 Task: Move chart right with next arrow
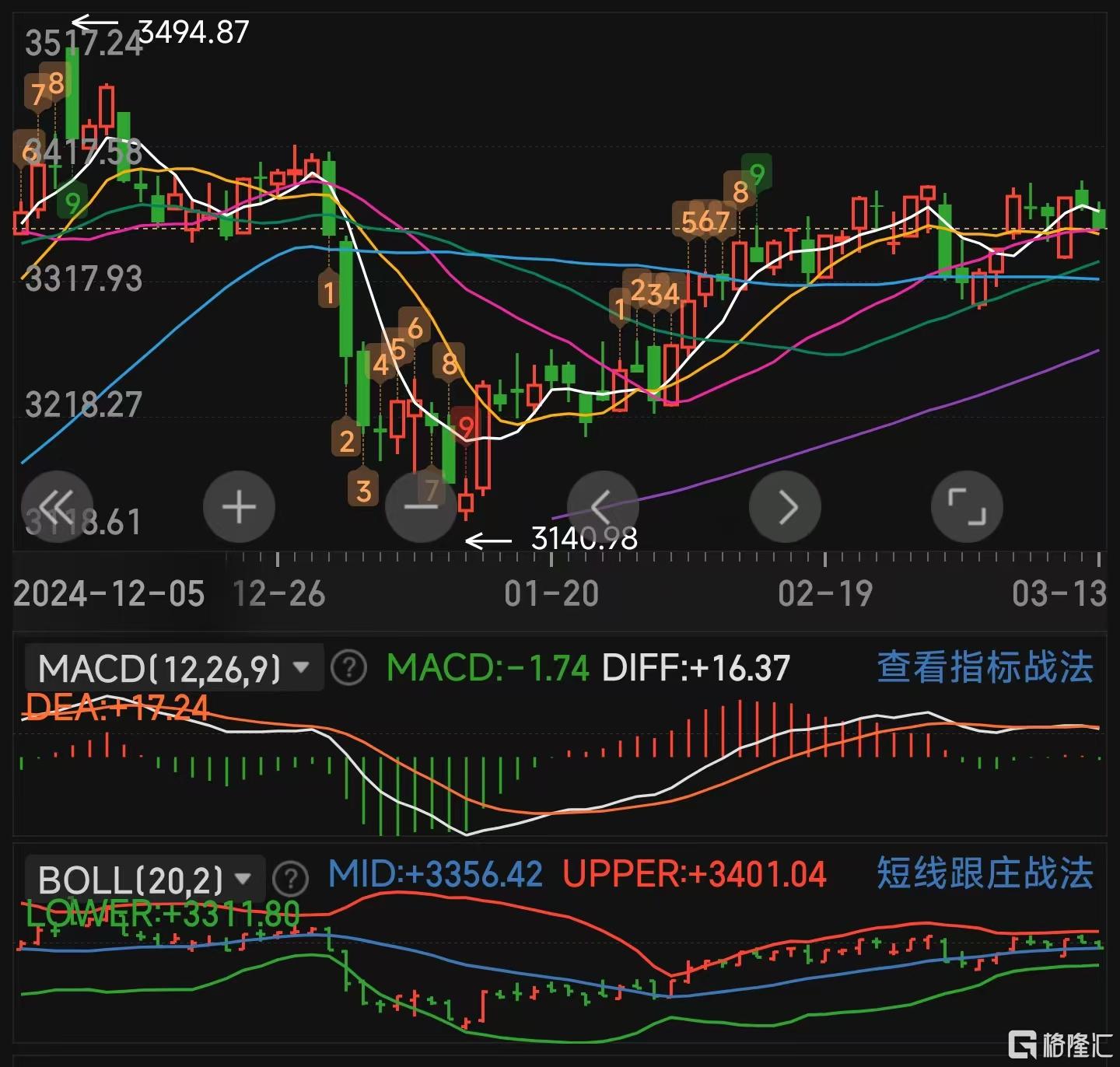tap(785, 507)
